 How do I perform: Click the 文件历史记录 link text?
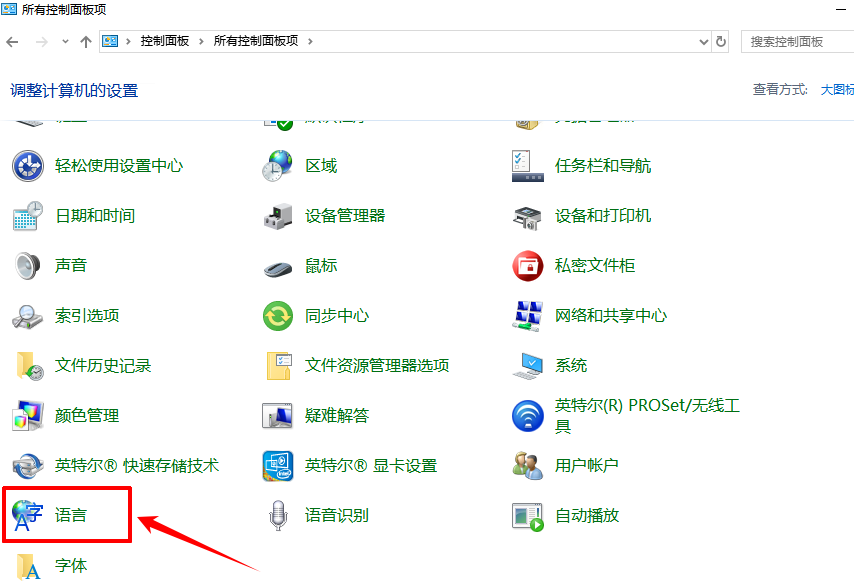pyautogui.click(x=103, y=366)
